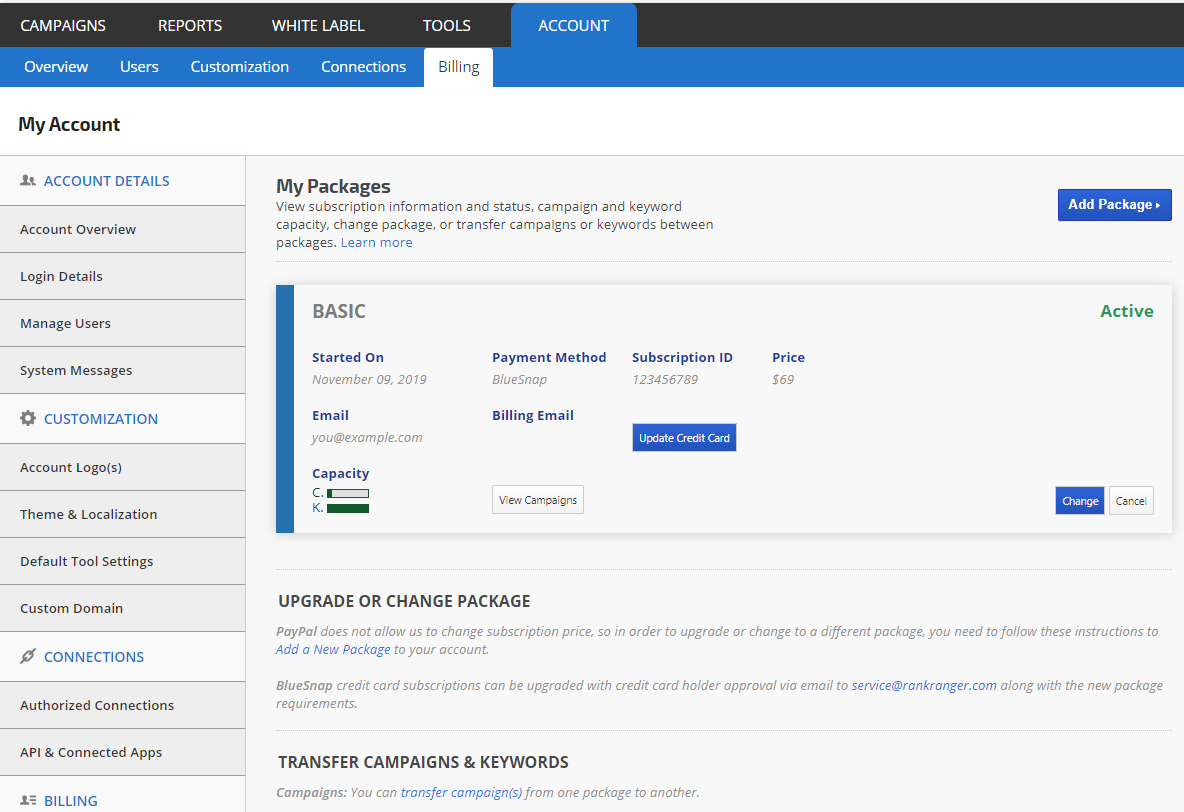Click the service@rankranger.com email link
1184x812 pixels.
[x=923, y=686]
